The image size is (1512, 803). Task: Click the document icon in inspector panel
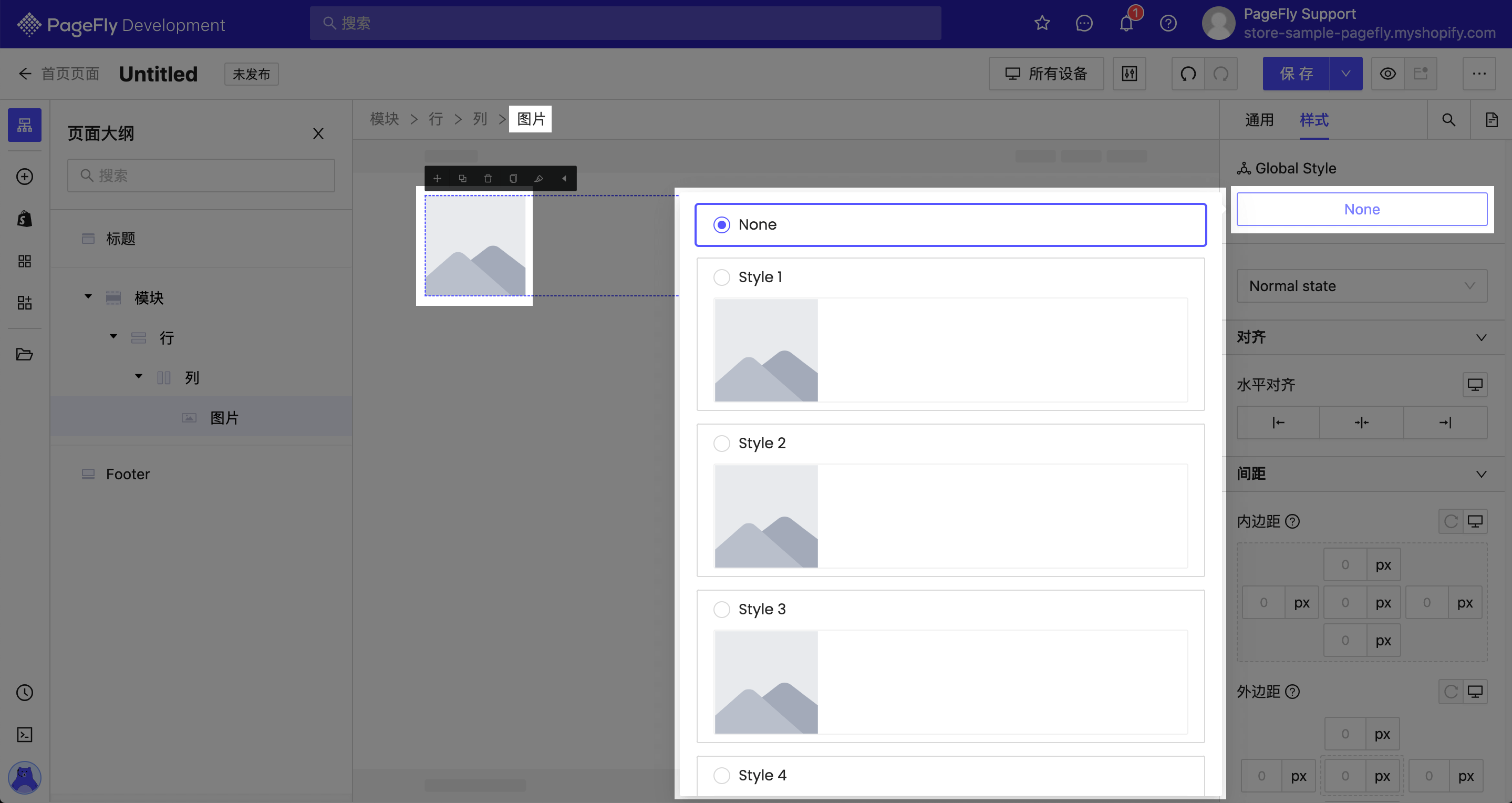[x=1492, y=120]
